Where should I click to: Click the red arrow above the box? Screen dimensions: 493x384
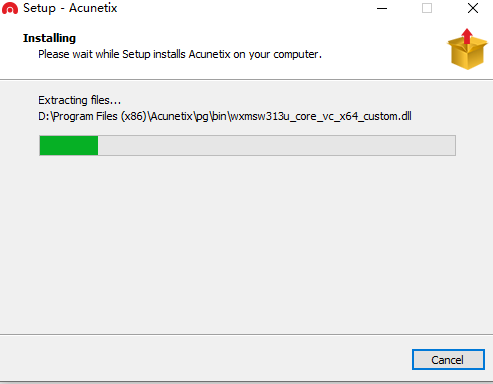467,36
